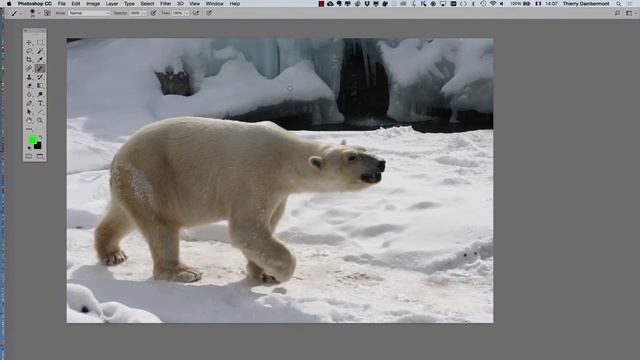
Task: Select the Line shape tool
Action: (x=40, y=112)
